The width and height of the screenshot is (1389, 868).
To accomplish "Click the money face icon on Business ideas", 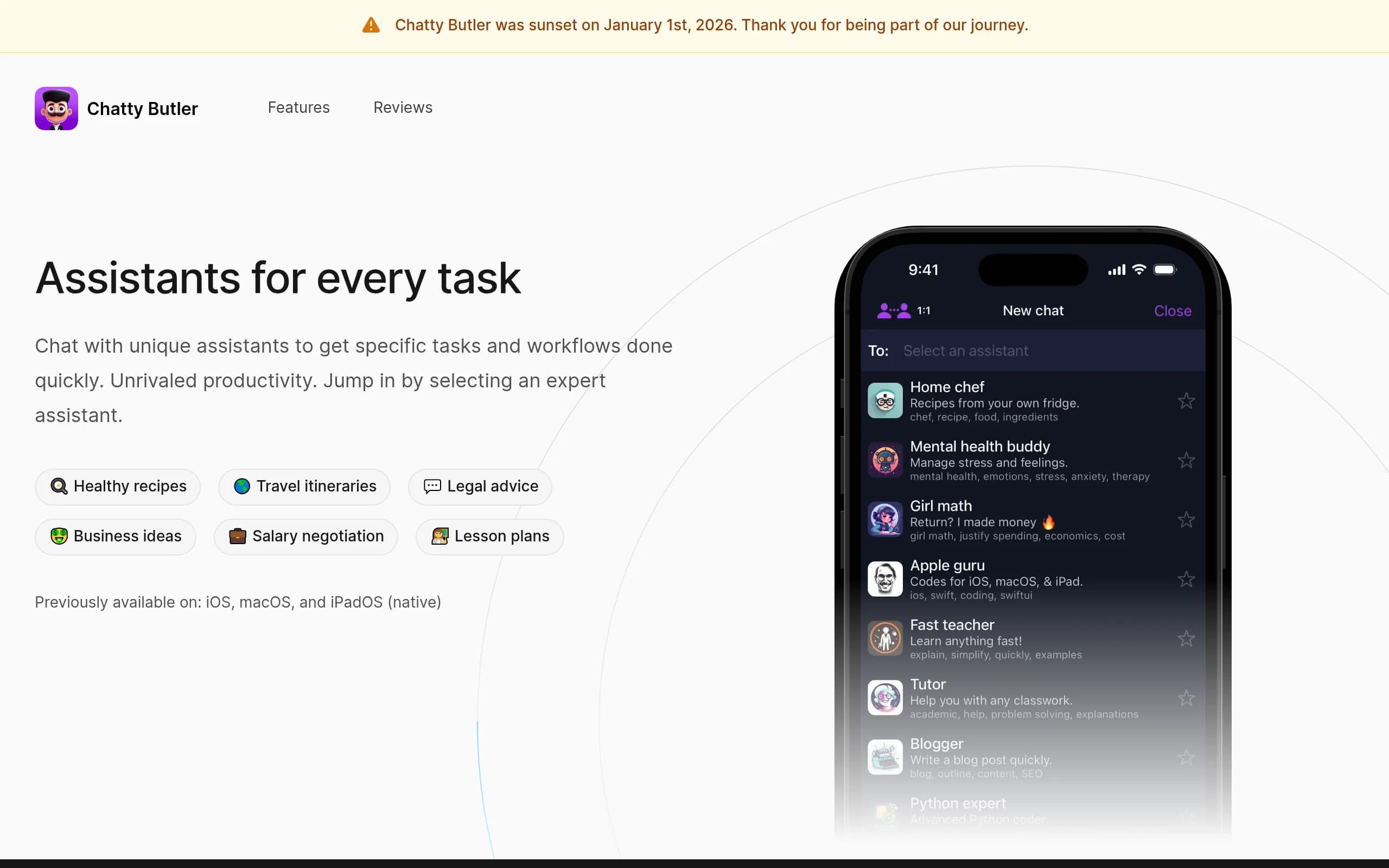I will pos(59,536).
